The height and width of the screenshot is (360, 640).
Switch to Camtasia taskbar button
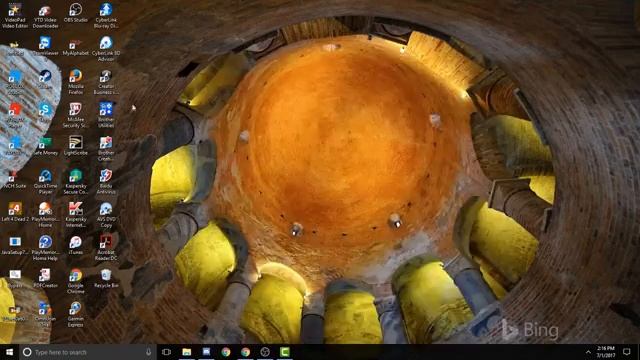(284, 352)
